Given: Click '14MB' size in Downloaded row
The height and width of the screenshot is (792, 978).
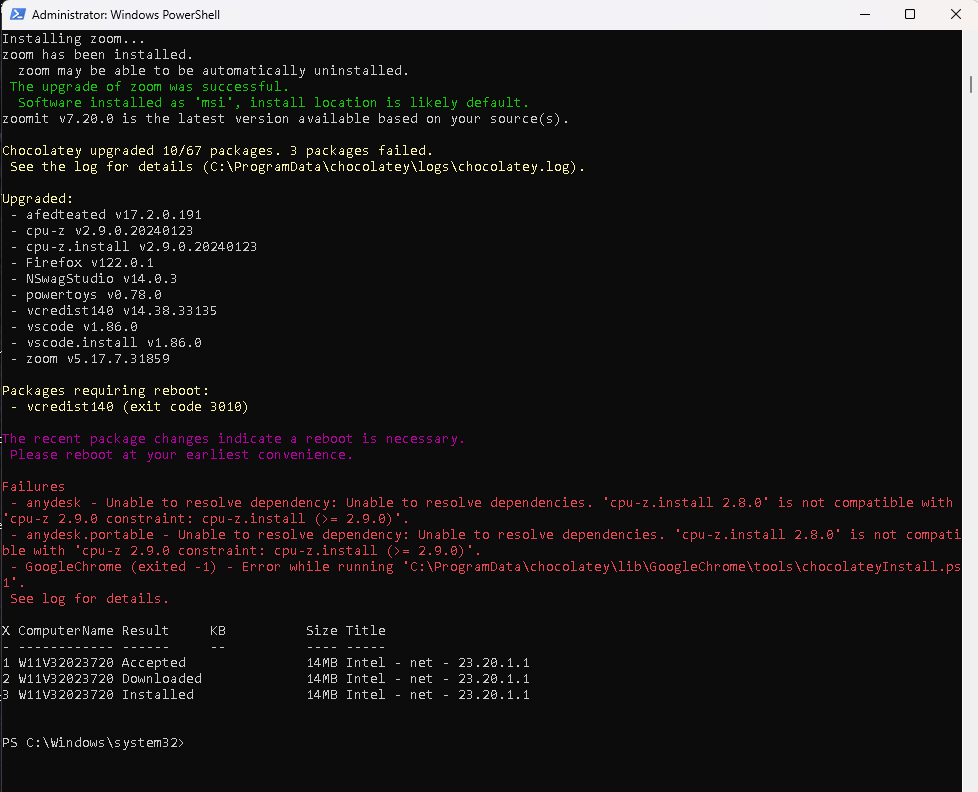Looking at the screenshot, I should pyautogui.click(x=321, y=679).
